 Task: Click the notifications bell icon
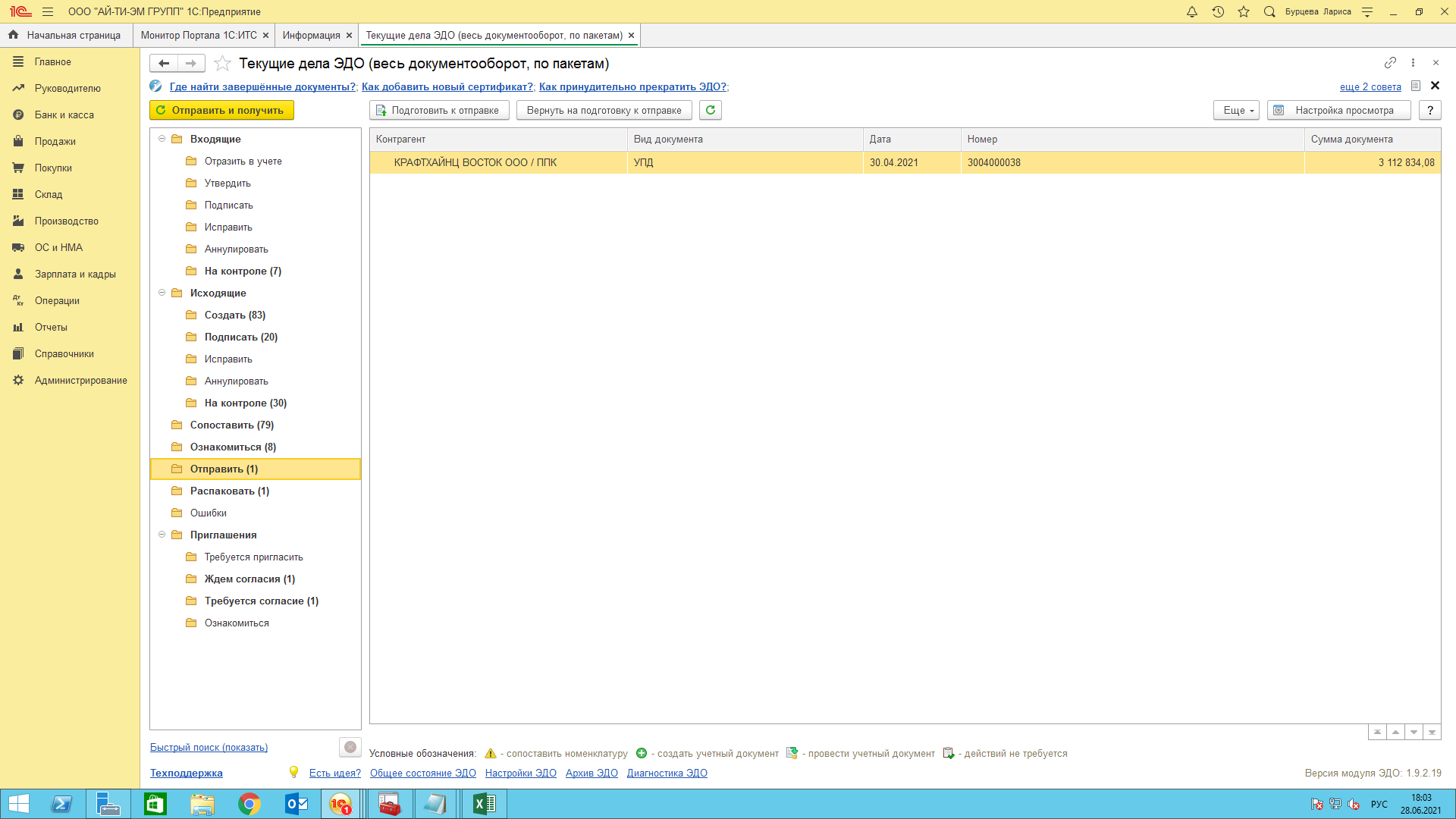pos(1192,11)
